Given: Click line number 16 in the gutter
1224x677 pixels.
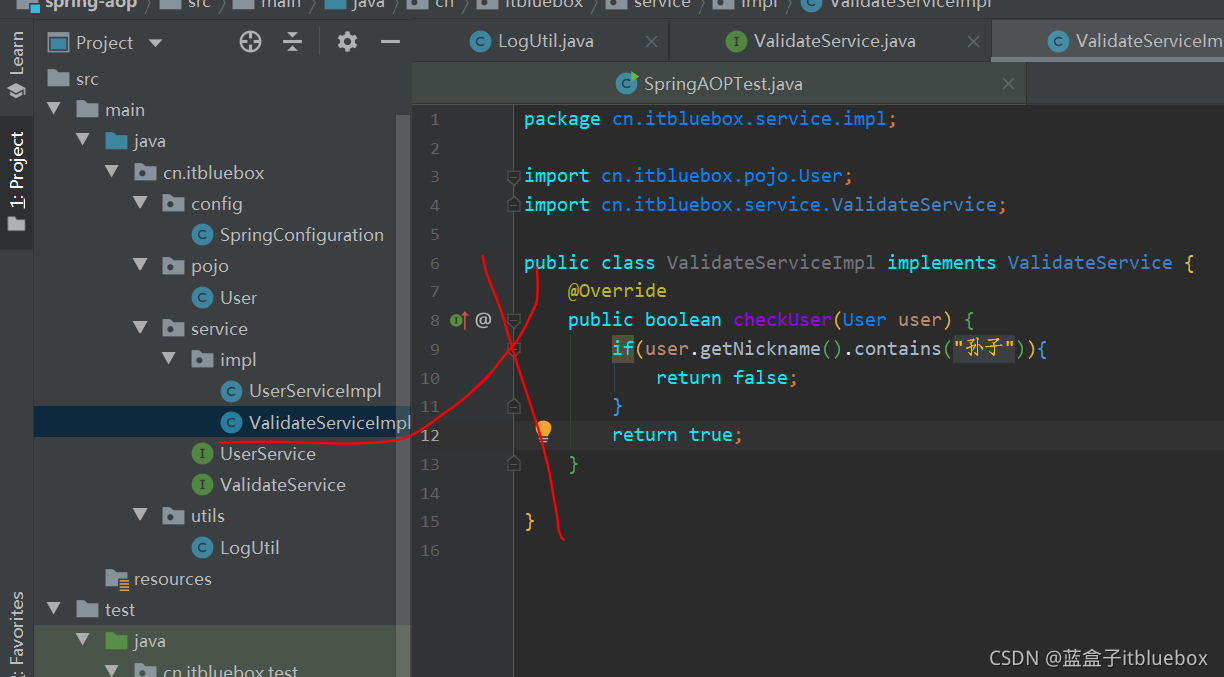Looking at the screenshot, I should tap(430, 550).
